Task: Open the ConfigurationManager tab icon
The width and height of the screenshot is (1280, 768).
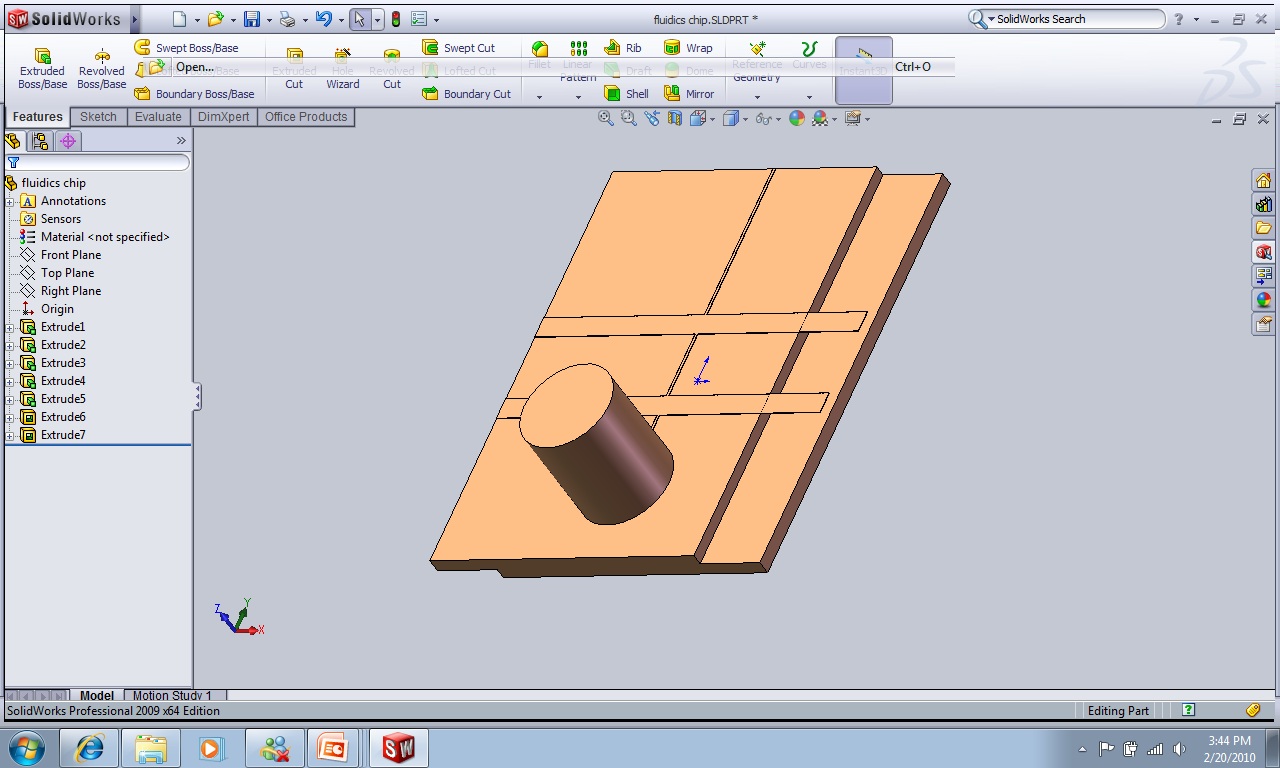Action: 68,141
